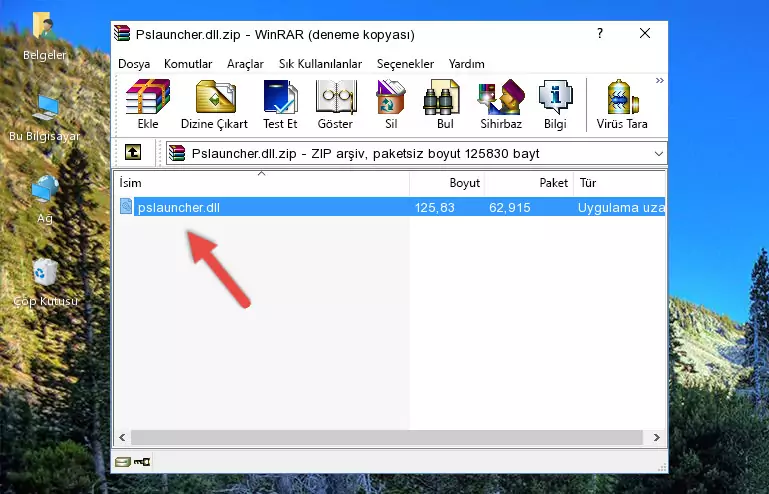Run Test Et archive test
This screenshot has height=494, width=769.
coord(280,104)
